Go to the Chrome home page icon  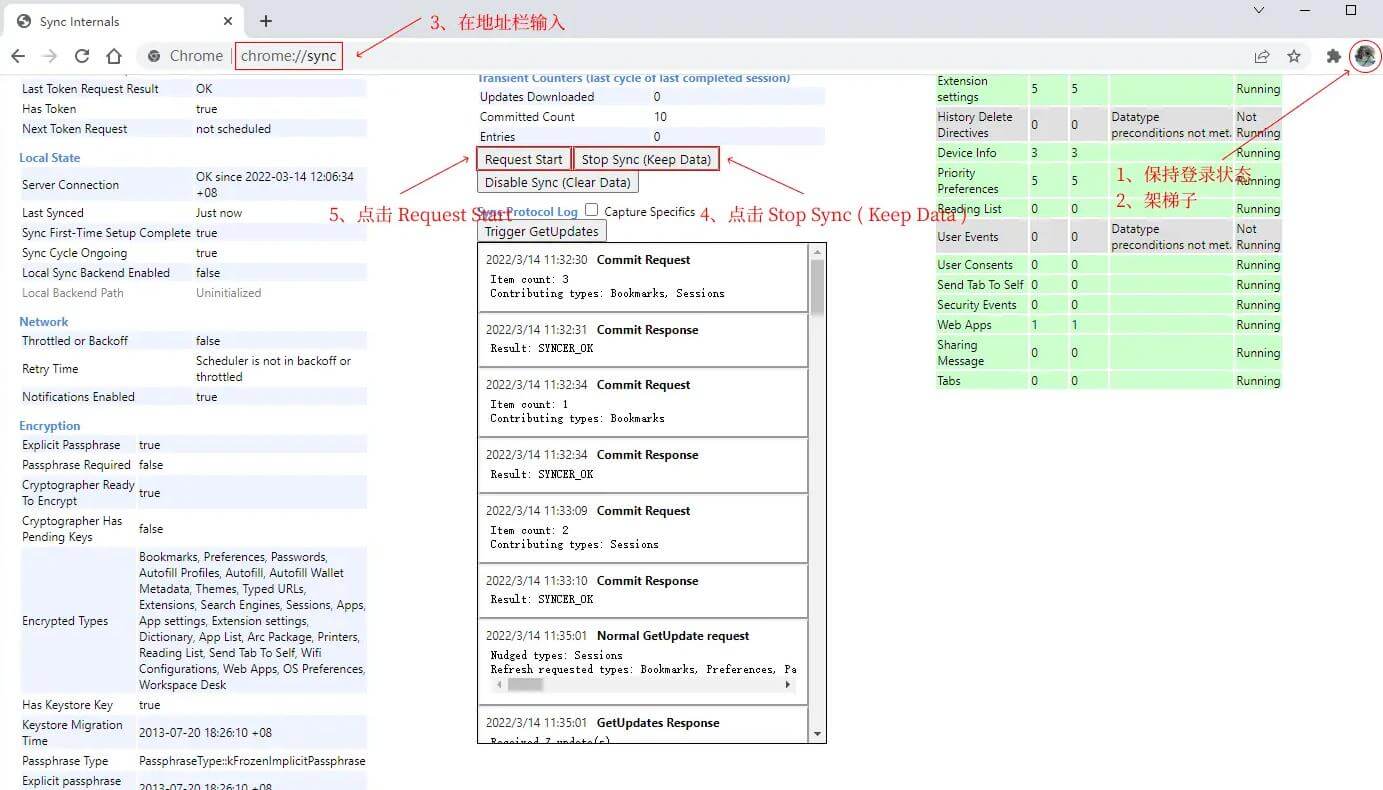coord(114,56)
